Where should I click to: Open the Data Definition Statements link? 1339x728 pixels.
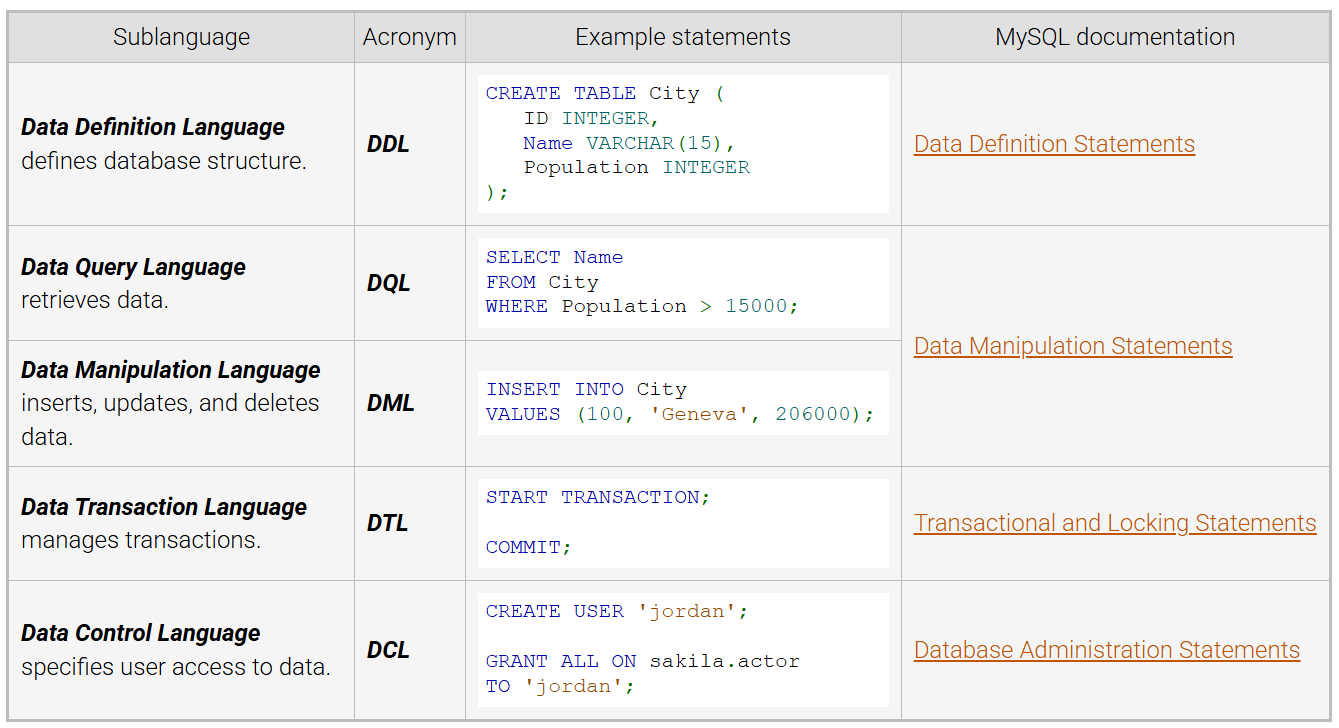[1054, 144]
